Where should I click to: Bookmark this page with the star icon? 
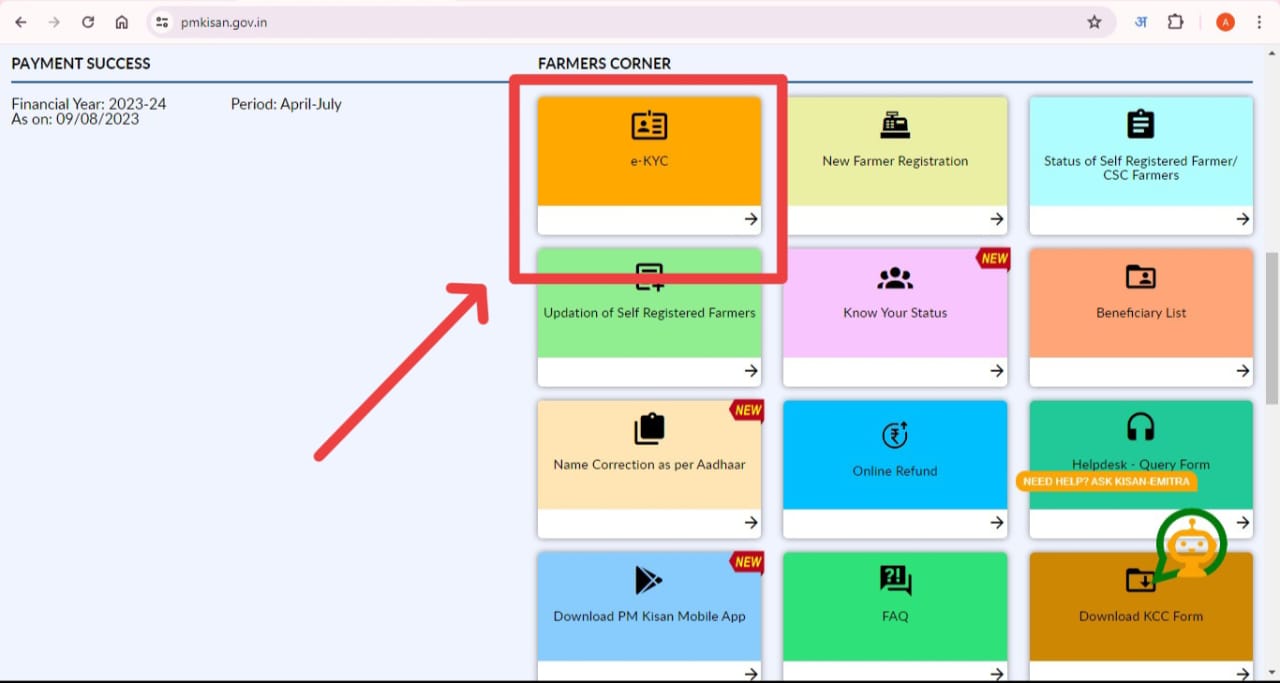click(1094, 22)
